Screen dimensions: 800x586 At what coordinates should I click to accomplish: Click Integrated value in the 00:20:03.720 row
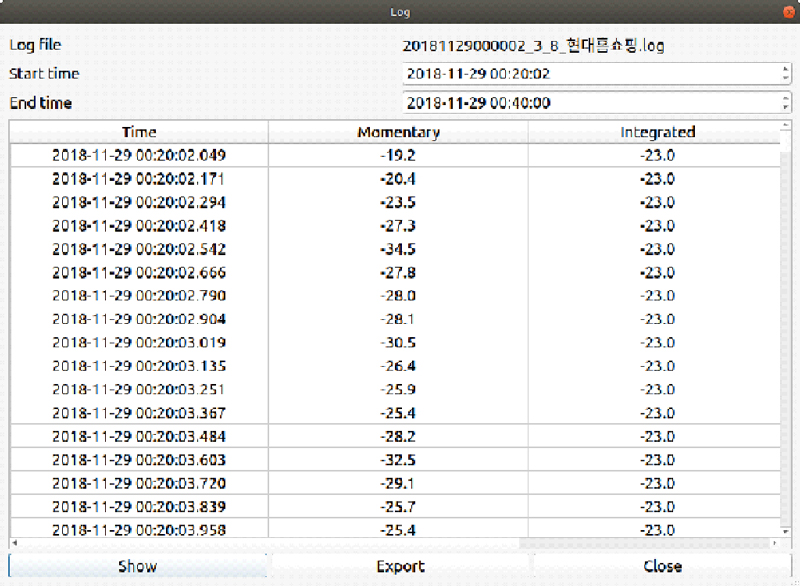tap(657, 483)
